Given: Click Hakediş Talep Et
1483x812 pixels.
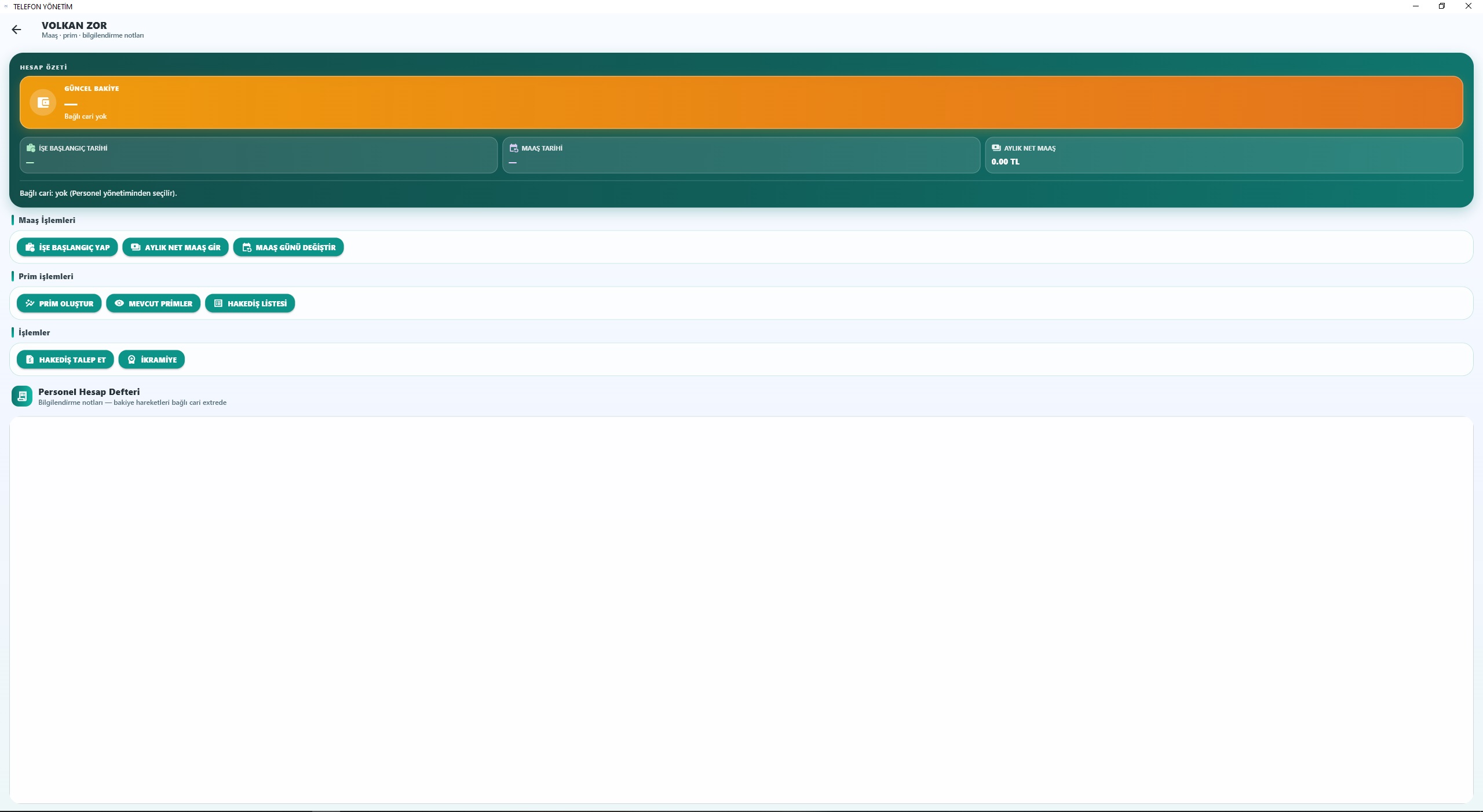Looking at the screenshot, I should point(65,360).
